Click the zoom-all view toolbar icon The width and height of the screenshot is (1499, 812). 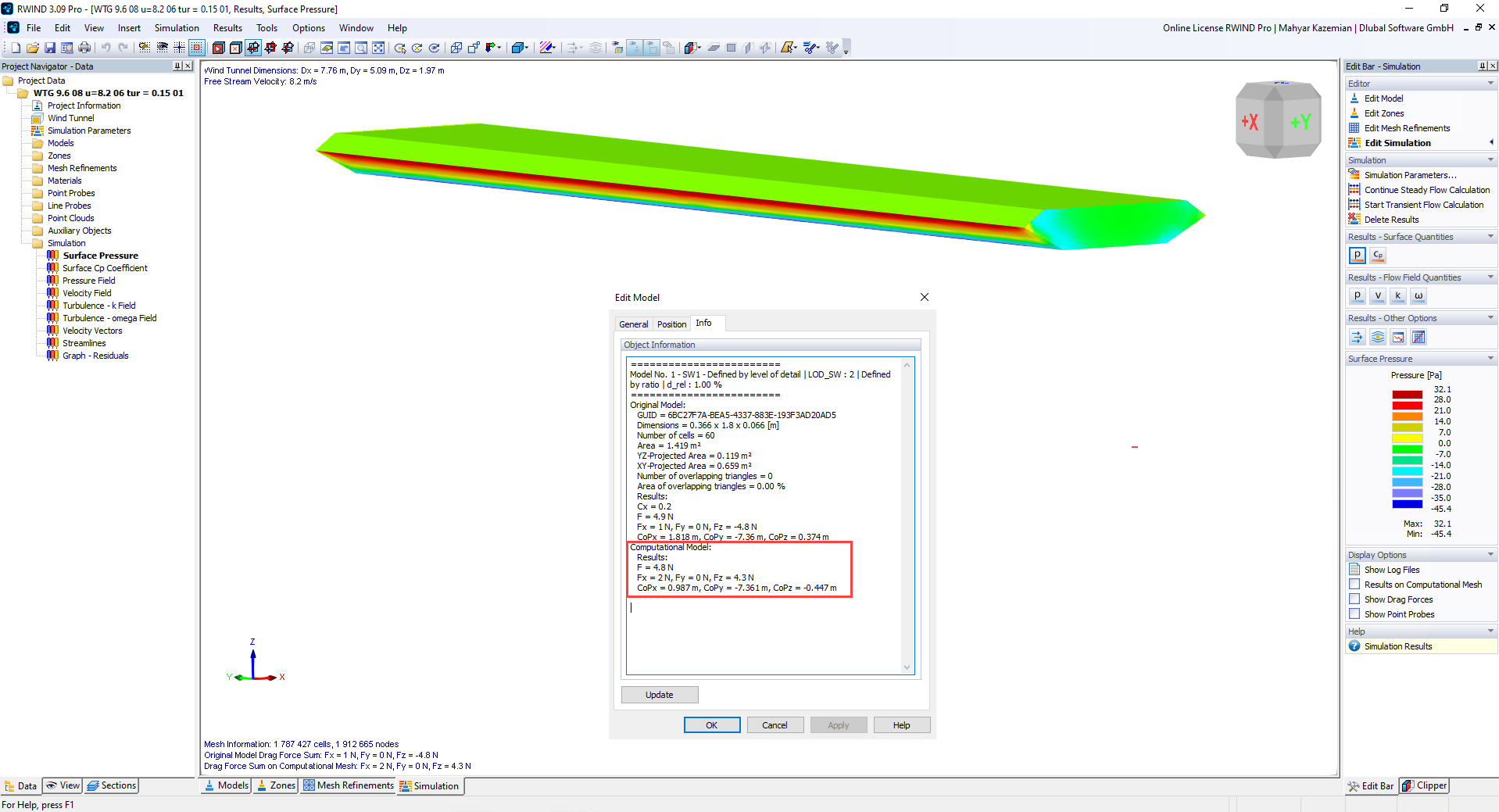click(378, 48)
